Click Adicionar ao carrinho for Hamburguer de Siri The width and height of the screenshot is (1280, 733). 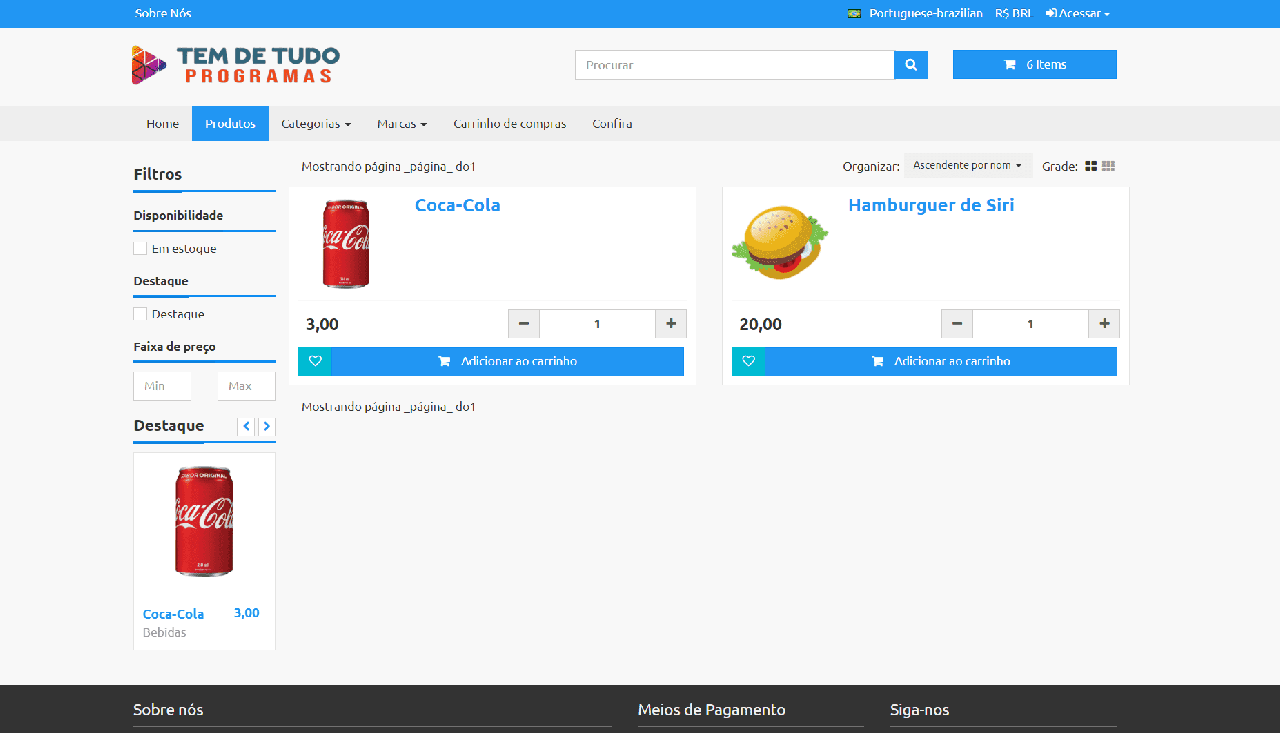[940, 361]
